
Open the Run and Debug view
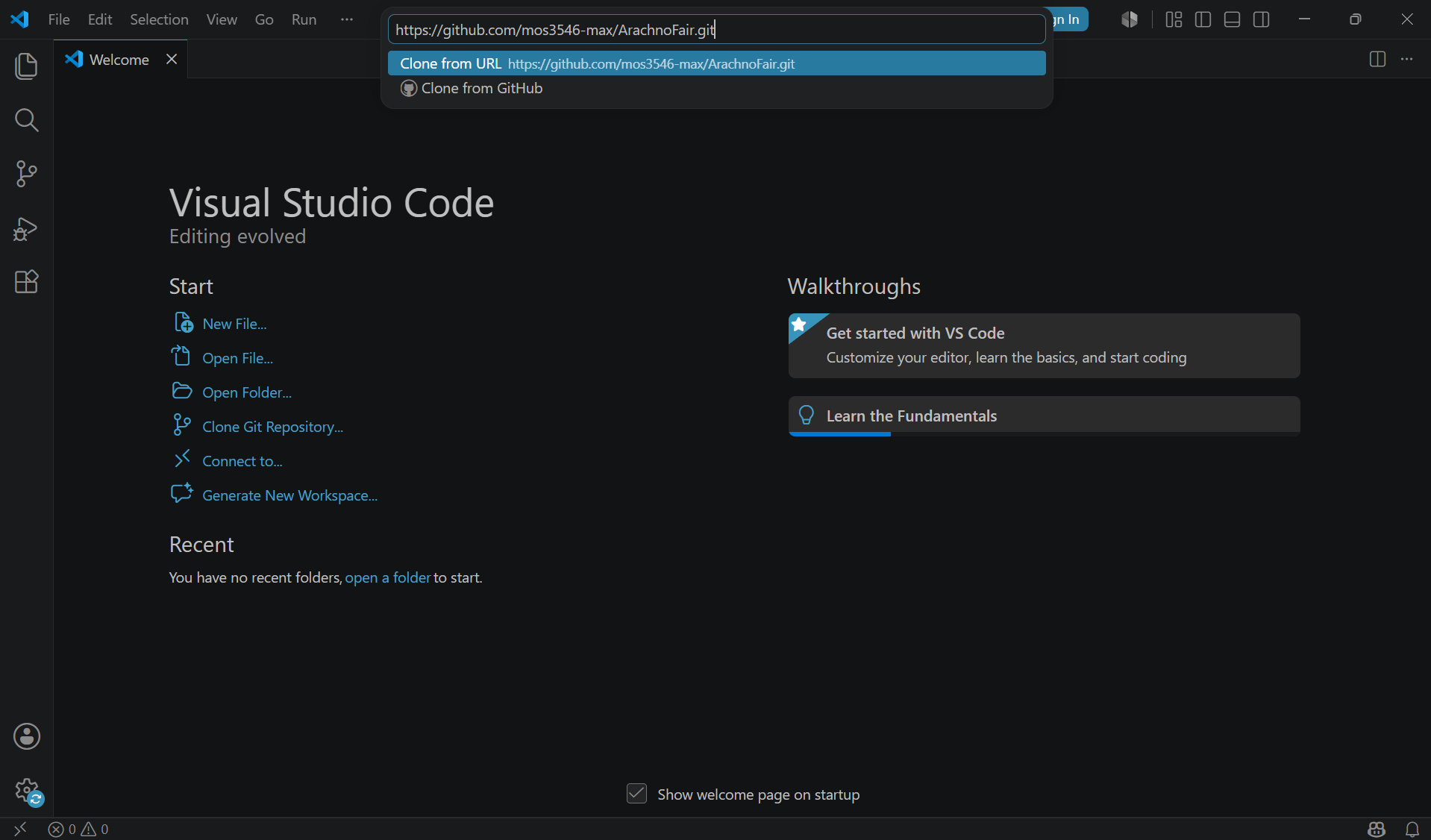click(x=27, y=228)
